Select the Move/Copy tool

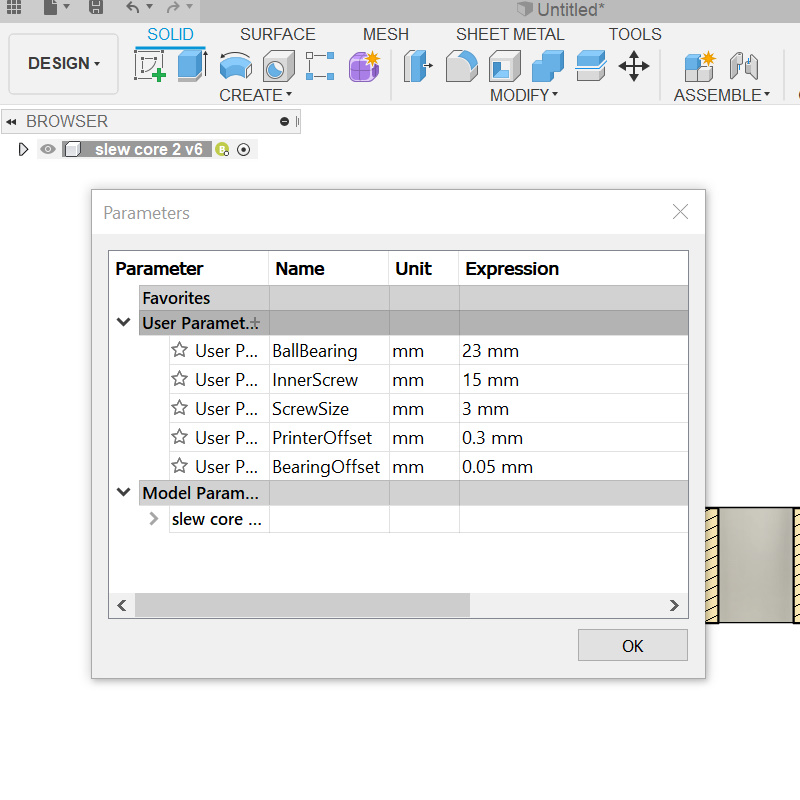[634, 66]
